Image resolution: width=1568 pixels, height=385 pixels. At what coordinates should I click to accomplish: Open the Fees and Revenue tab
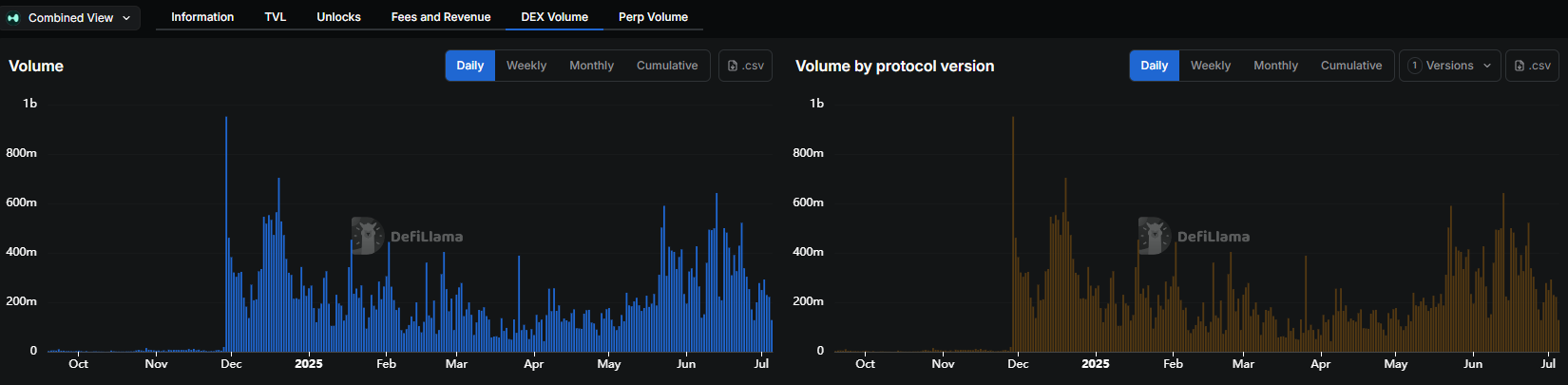[x=441, y=17]
